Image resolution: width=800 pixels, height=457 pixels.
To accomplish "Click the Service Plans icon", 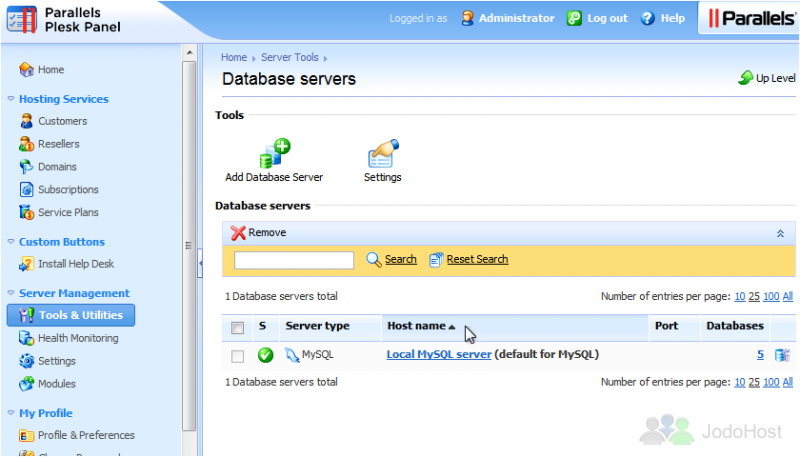I will coord(26,212).
